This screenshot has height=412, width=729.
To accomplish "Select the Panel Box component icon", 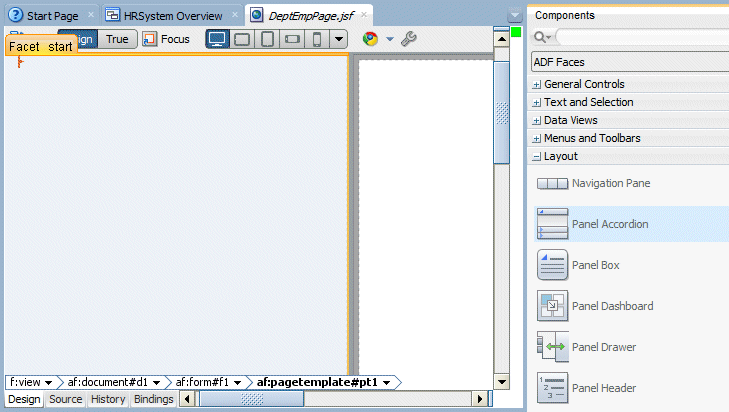I will coord(552,265).
